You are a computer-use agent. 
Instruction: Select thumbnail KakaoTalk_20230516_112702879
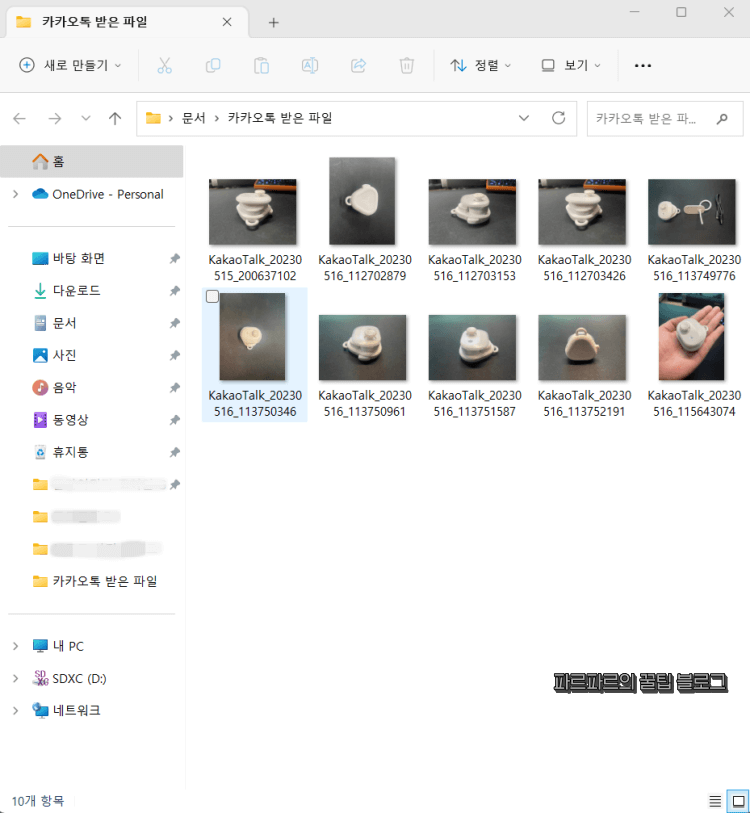pos(362,201)
